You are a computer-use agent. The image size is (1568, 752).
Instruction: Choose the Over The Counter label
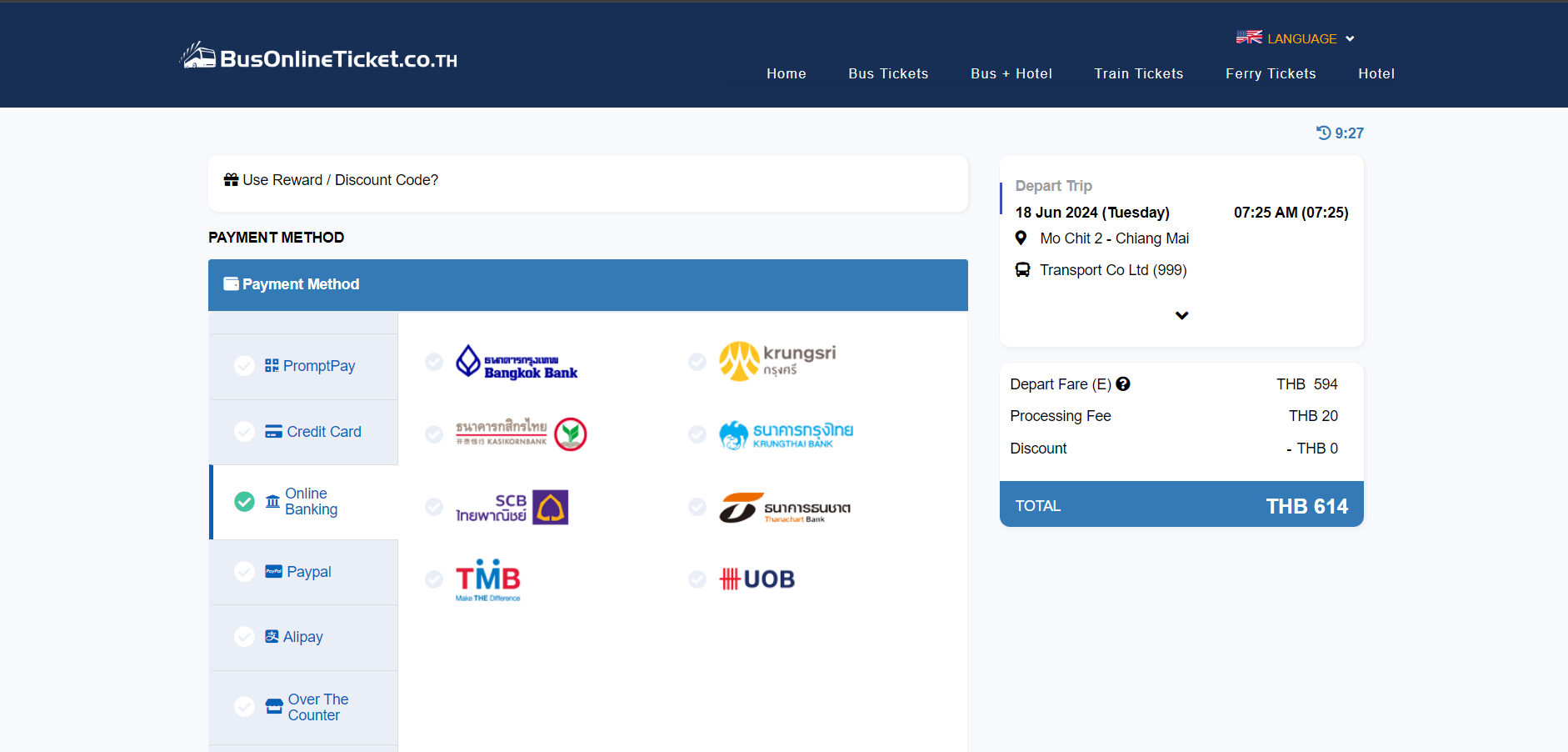tap(318, 707)
